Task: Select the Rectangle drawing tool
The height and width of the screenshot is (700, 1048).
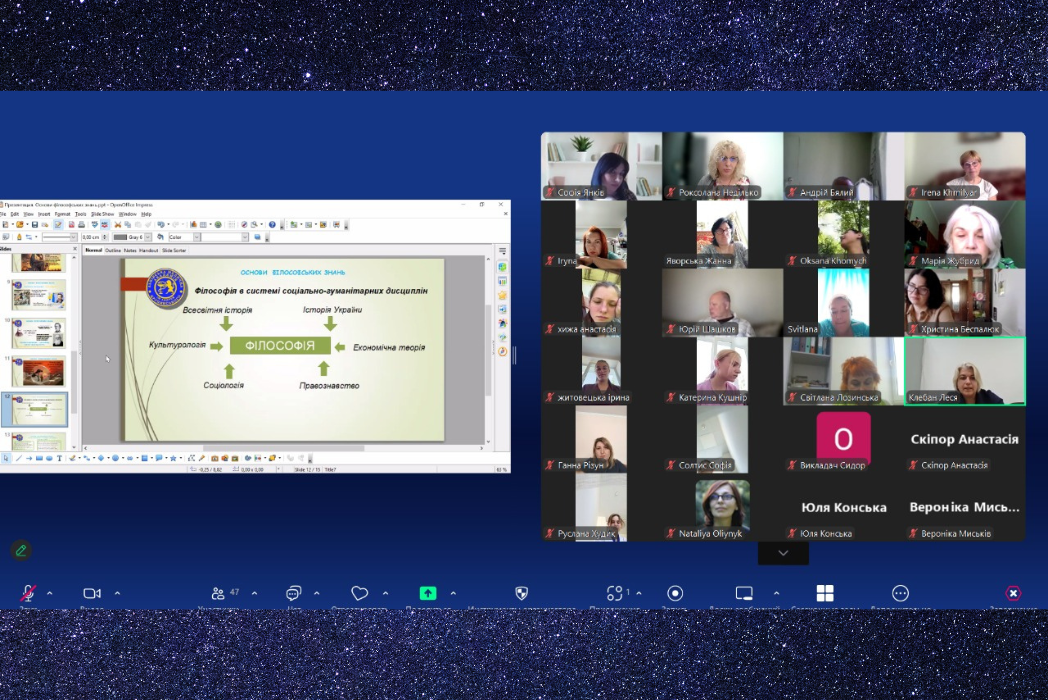Action: 39,459
